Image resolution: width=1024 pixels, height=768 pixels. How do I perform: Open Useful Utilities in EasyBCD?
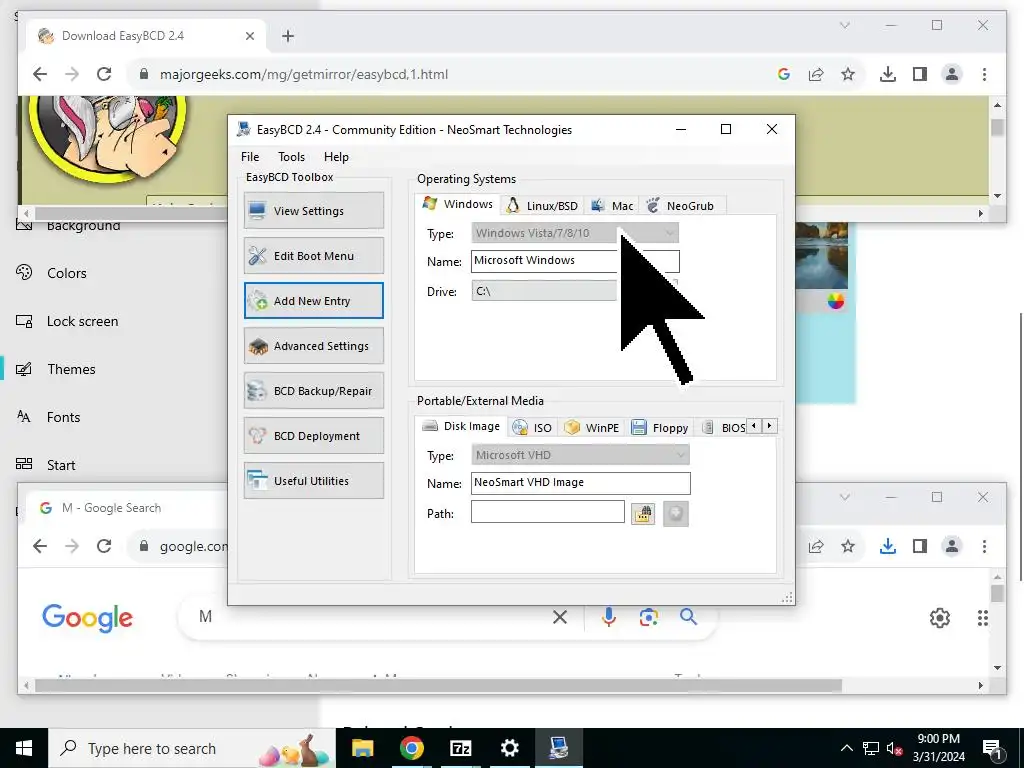point(313,481)
